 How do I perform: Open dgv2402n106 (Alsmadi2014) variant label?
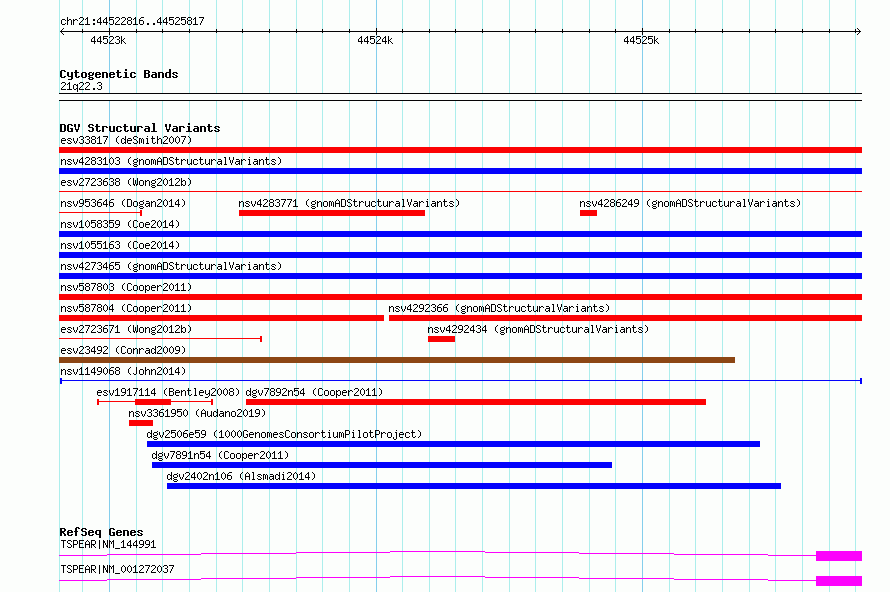tap(241, 476)
